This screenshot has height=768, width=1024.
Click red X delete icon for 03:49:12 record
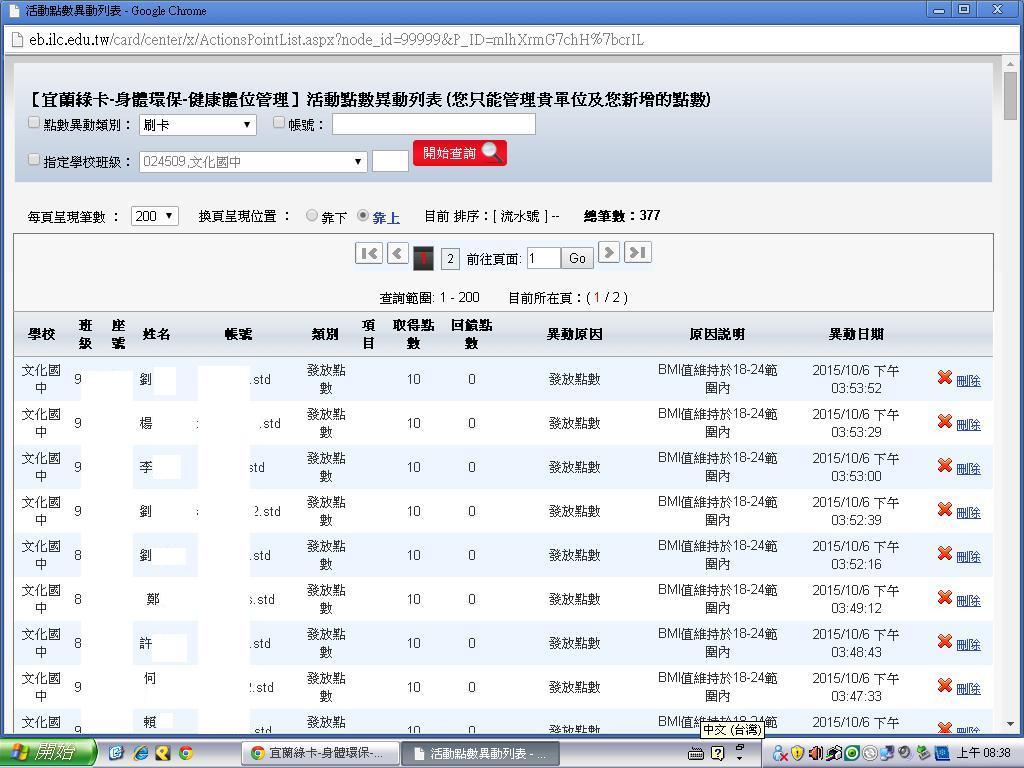[944, 598]
